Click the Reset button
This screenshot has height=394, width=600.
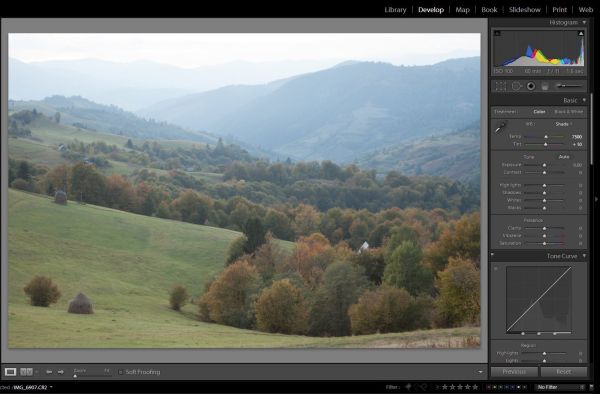(564, 372)
